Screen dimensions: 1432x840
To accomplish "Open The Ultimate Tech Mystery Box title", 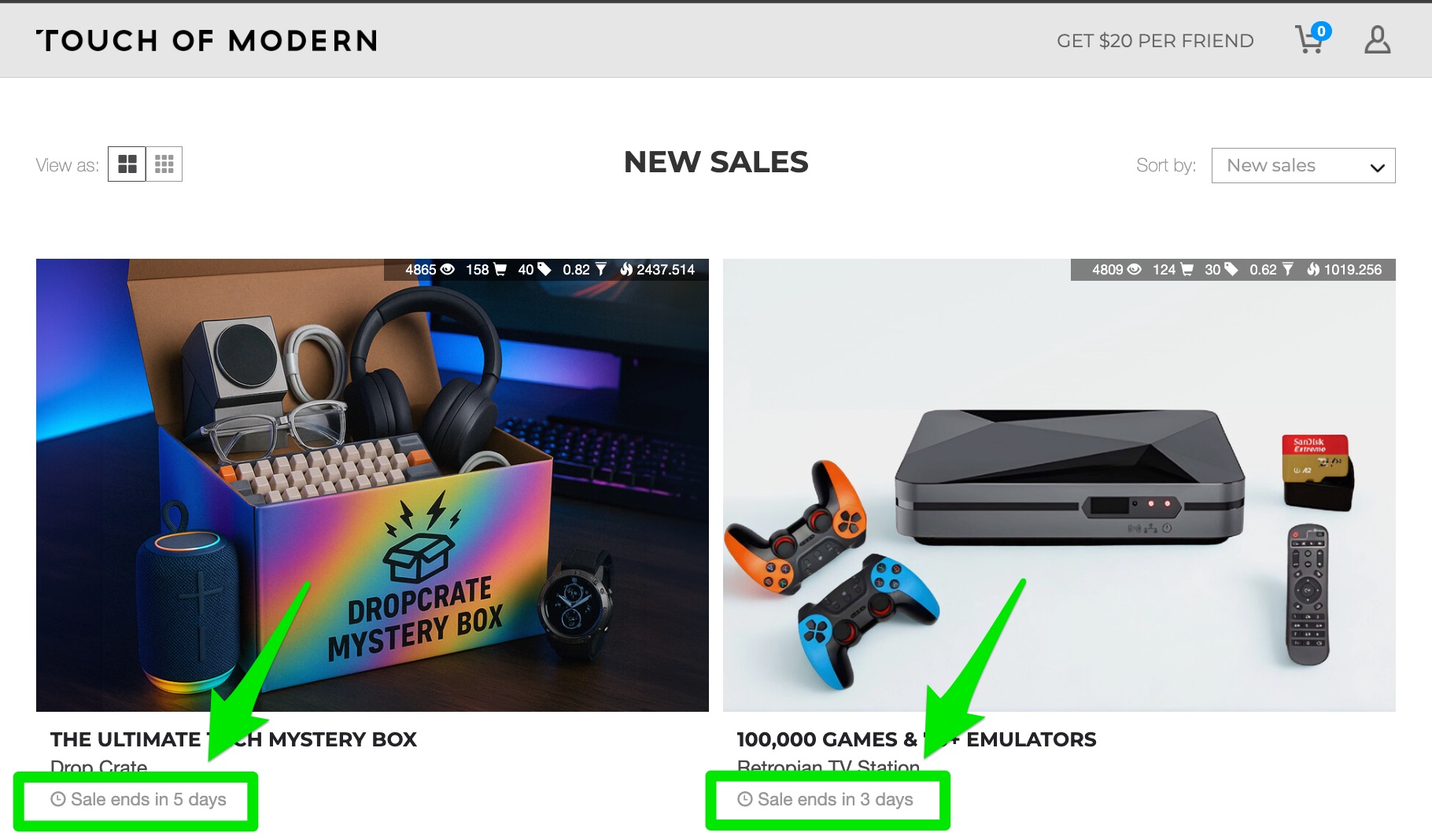I will pyautogui.click(x=234, y=739).
